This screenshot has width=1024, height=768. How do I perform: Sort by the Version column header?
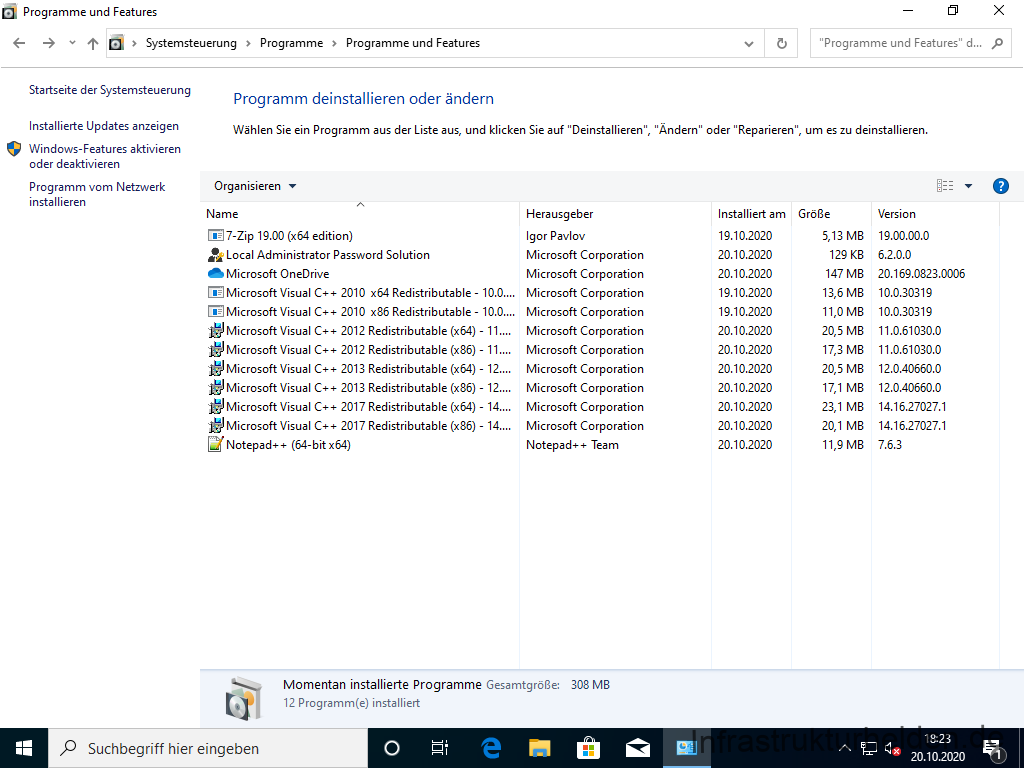[935, 214]
